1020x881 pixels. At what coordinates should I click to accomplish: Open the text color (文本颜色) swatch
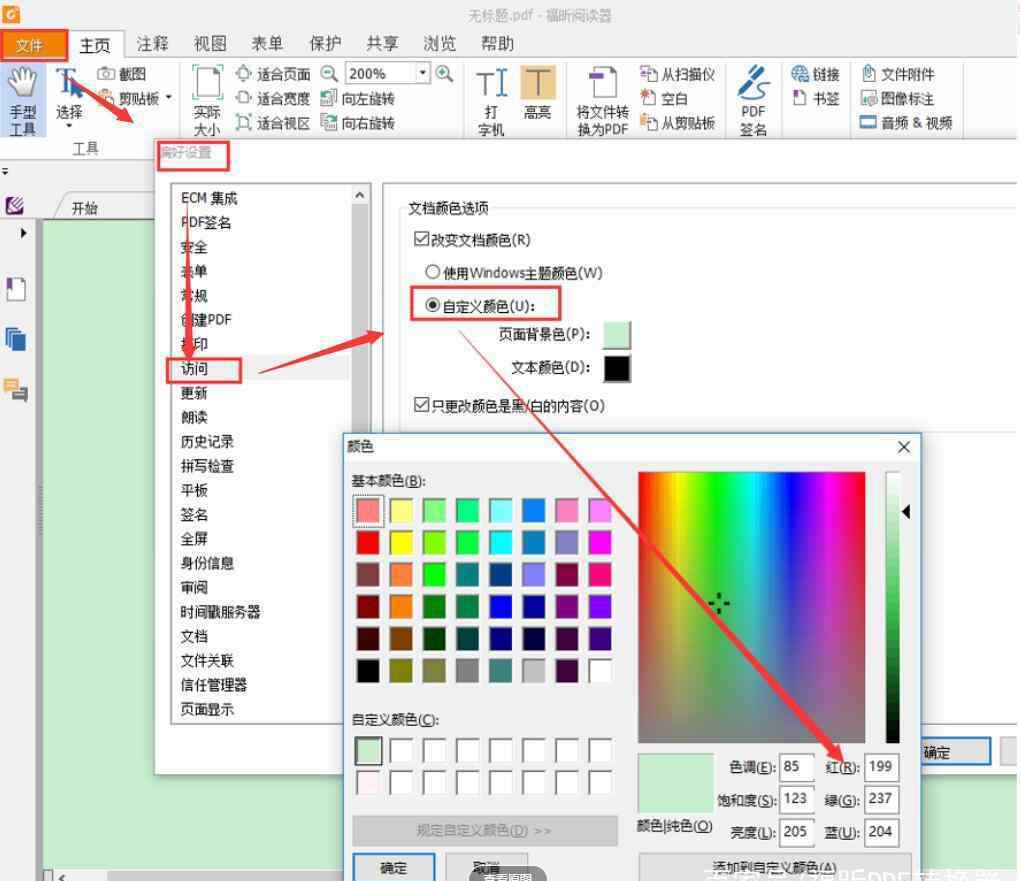(x=617, y=368)
